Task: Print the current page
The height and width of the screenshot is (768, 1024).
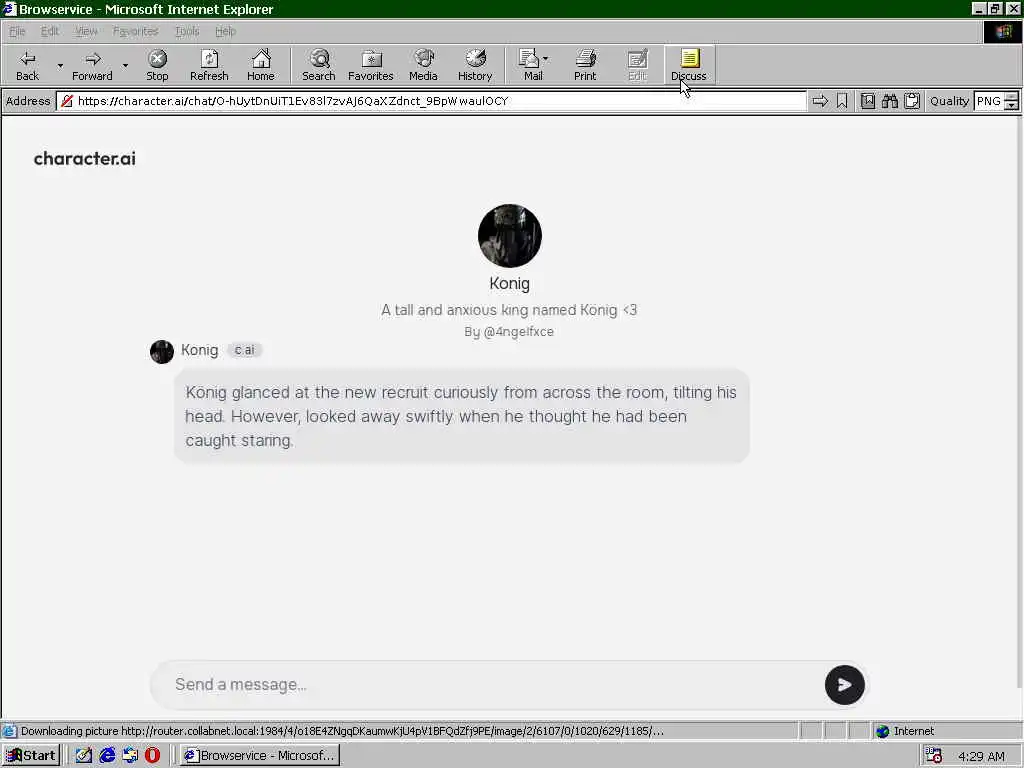Action: click(x=585, y=65)
